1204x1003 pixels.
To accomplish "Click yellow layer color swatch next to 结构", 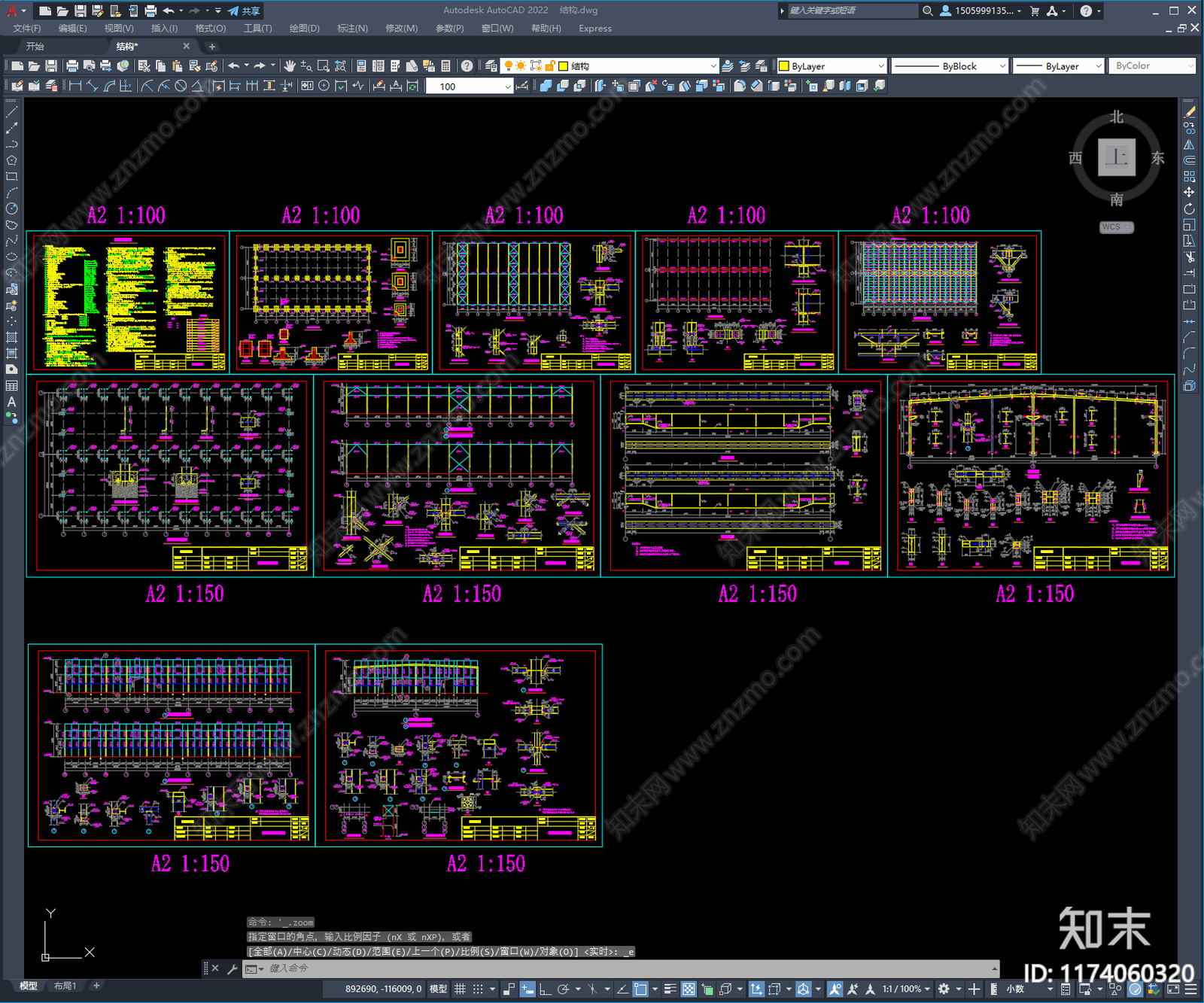I will click(563, 66).
